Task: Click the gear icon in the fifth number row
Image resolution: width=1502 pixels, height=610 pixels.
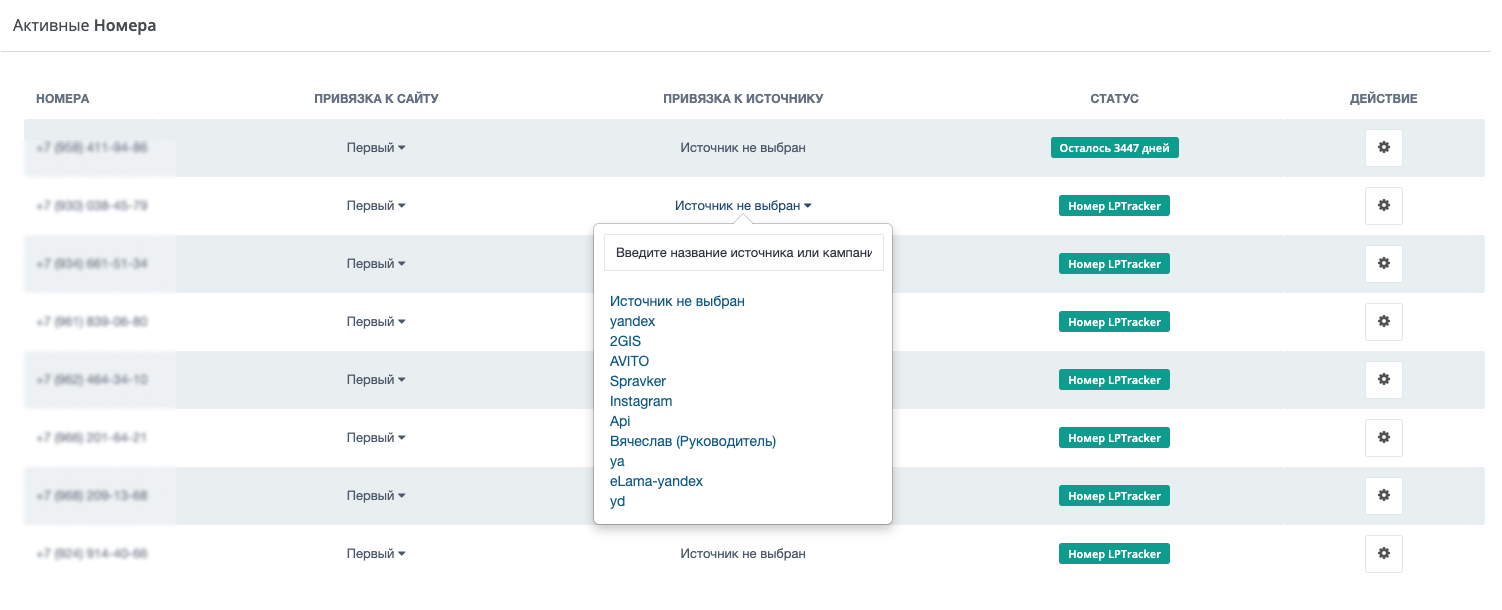Action: click(1384, 380)
